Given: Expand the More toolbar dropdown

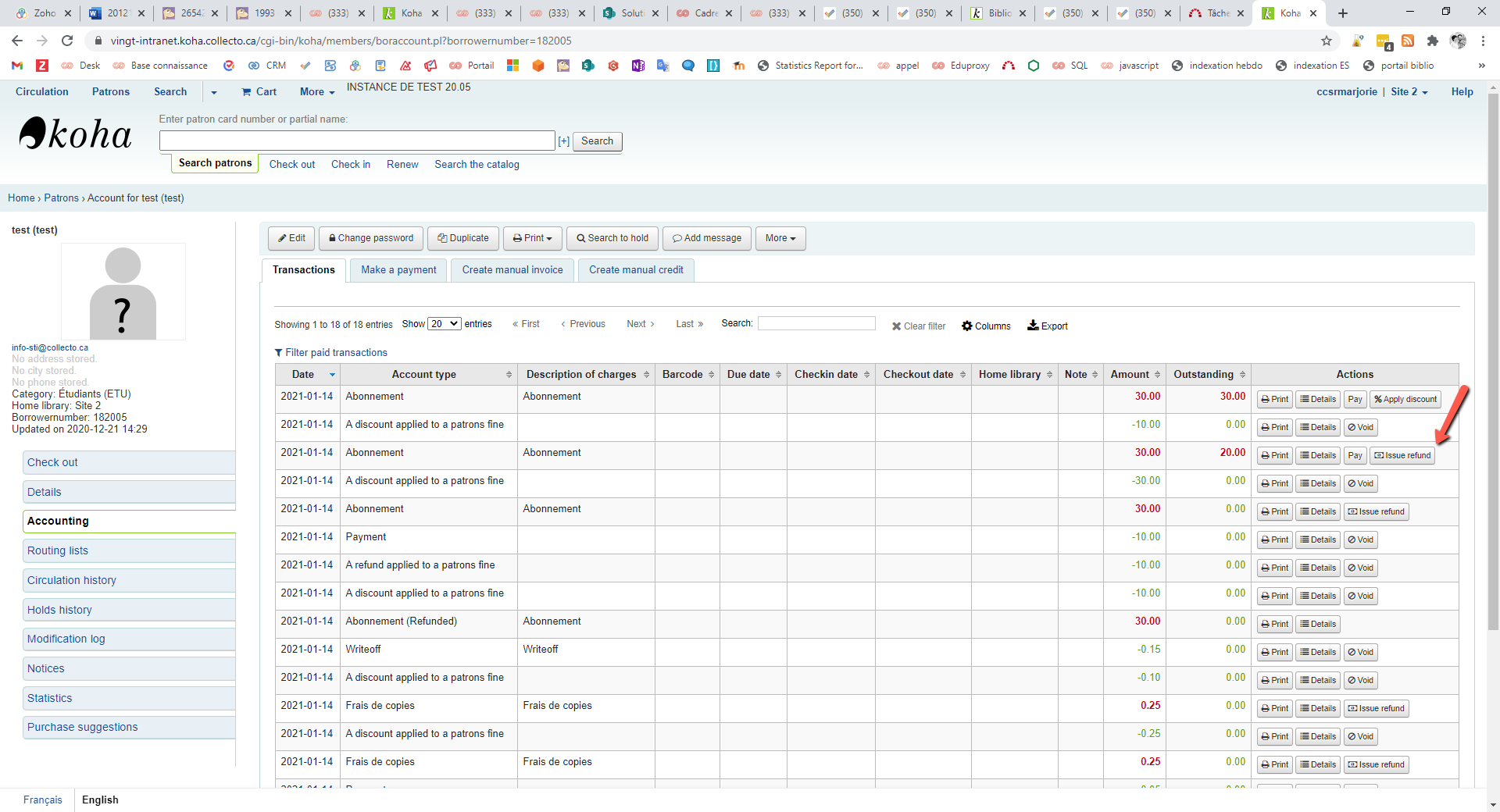Looking at the screenshot, I should 780,238.
